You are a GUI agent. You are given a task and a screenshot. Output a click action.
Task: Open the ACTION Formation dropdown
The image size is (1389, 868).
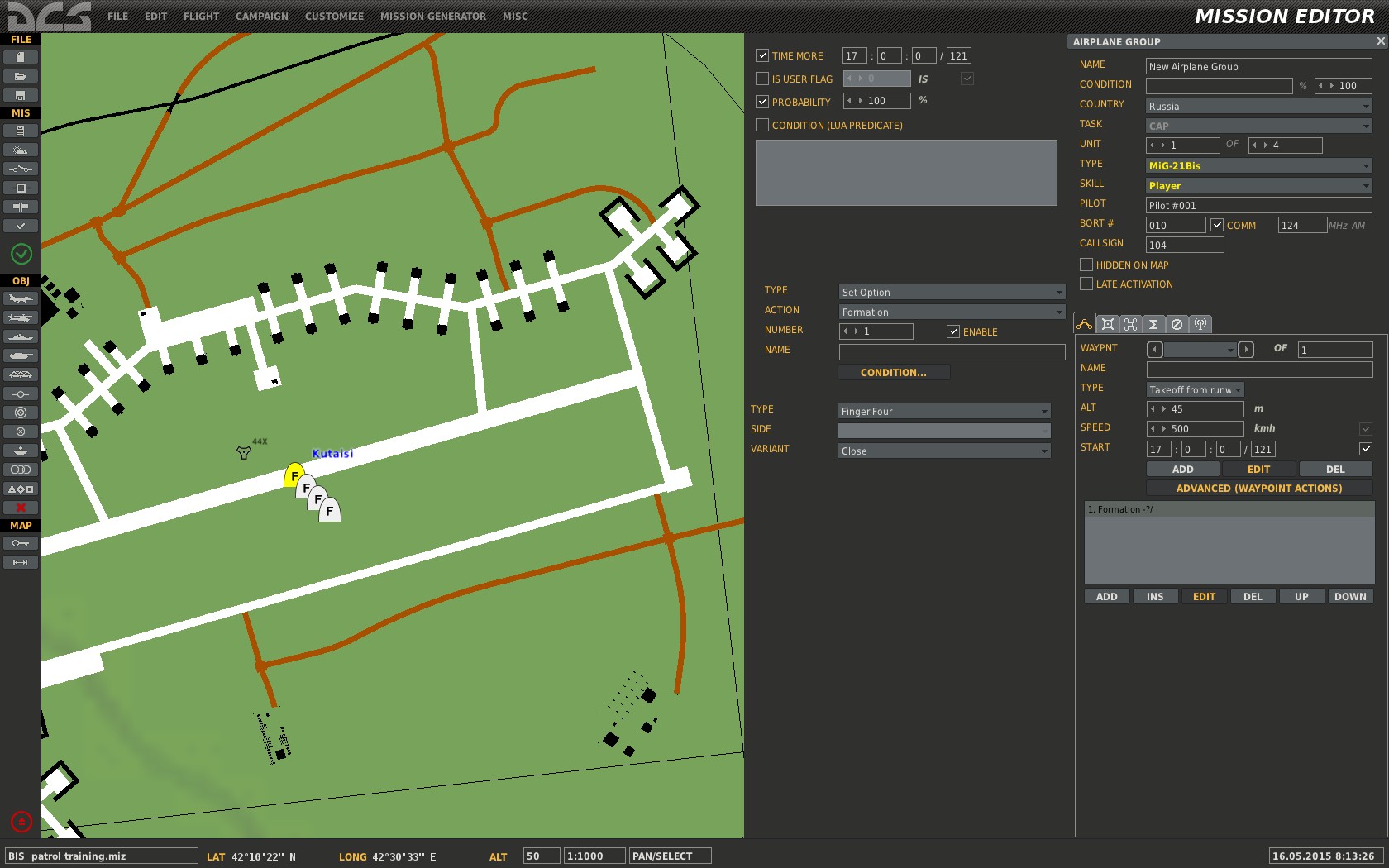952,312
